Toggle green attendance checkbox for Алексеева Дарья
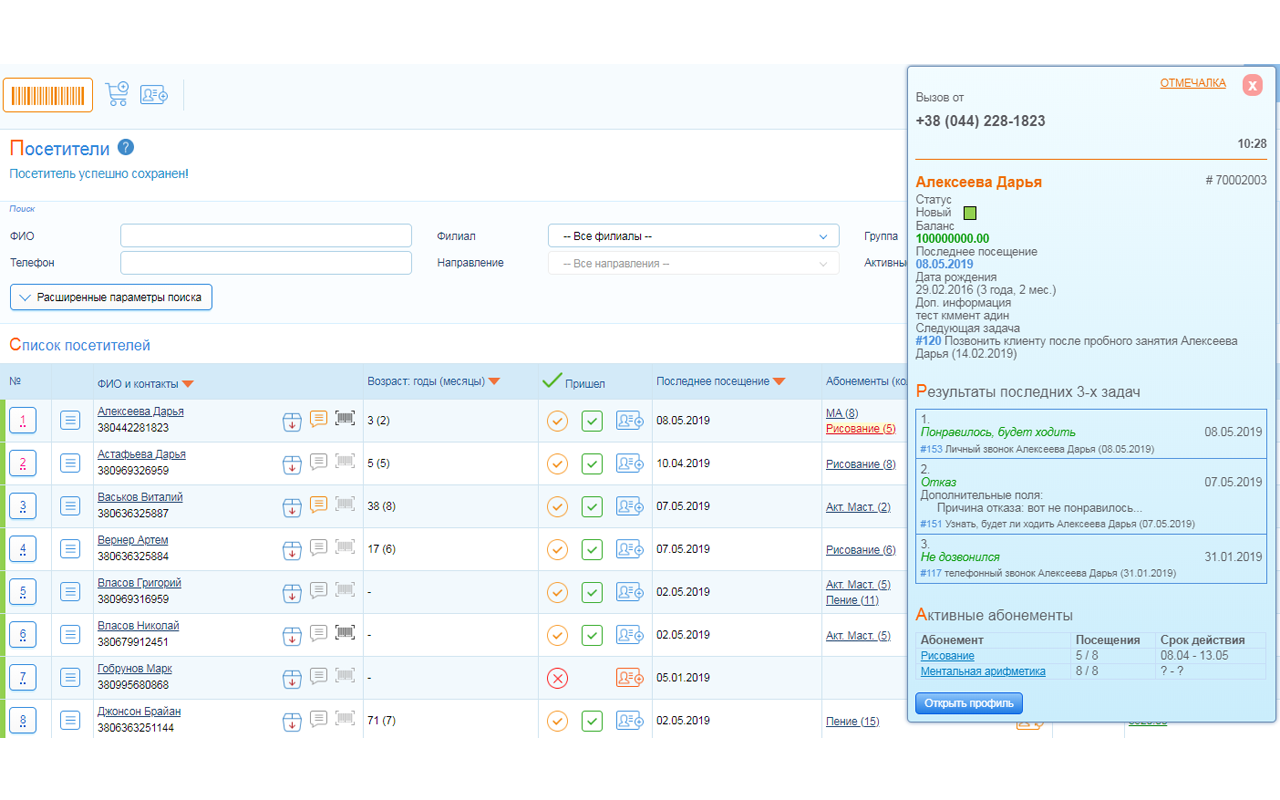Viewport: 1280px width, 800px height. pyautogui.click(x=592, y=421)
